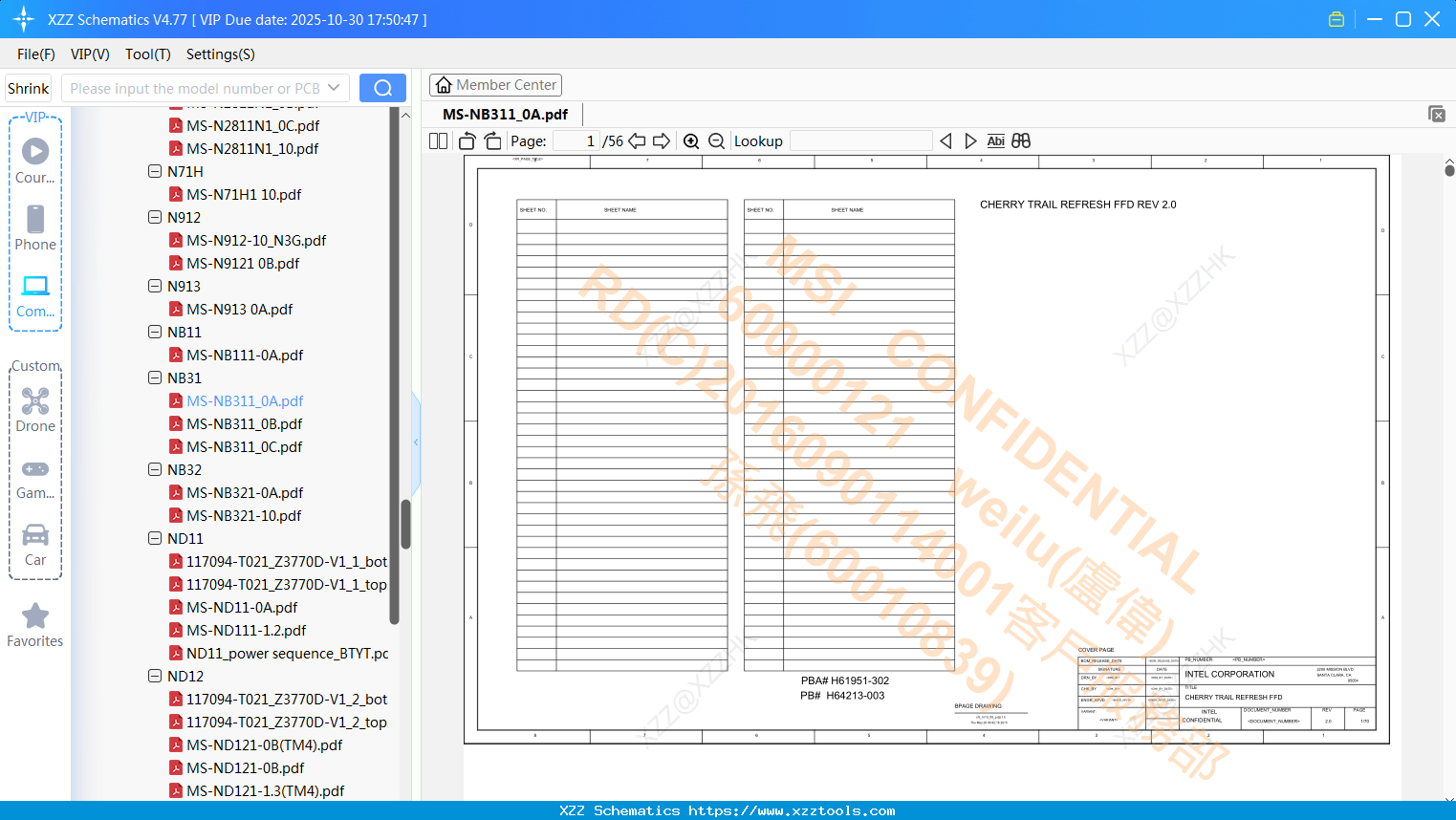Open the dual-page view icon
Image resolution: width=1456 pixels, height=820 pixels.
[x=438, y=140]
